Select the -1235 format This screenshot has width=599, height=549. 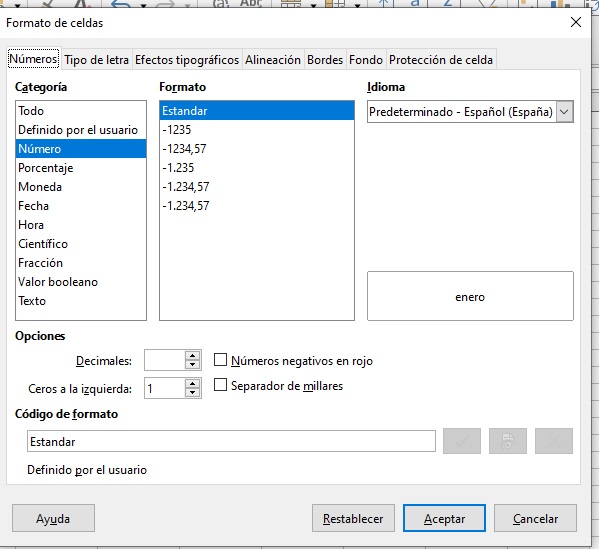(257, 130)
